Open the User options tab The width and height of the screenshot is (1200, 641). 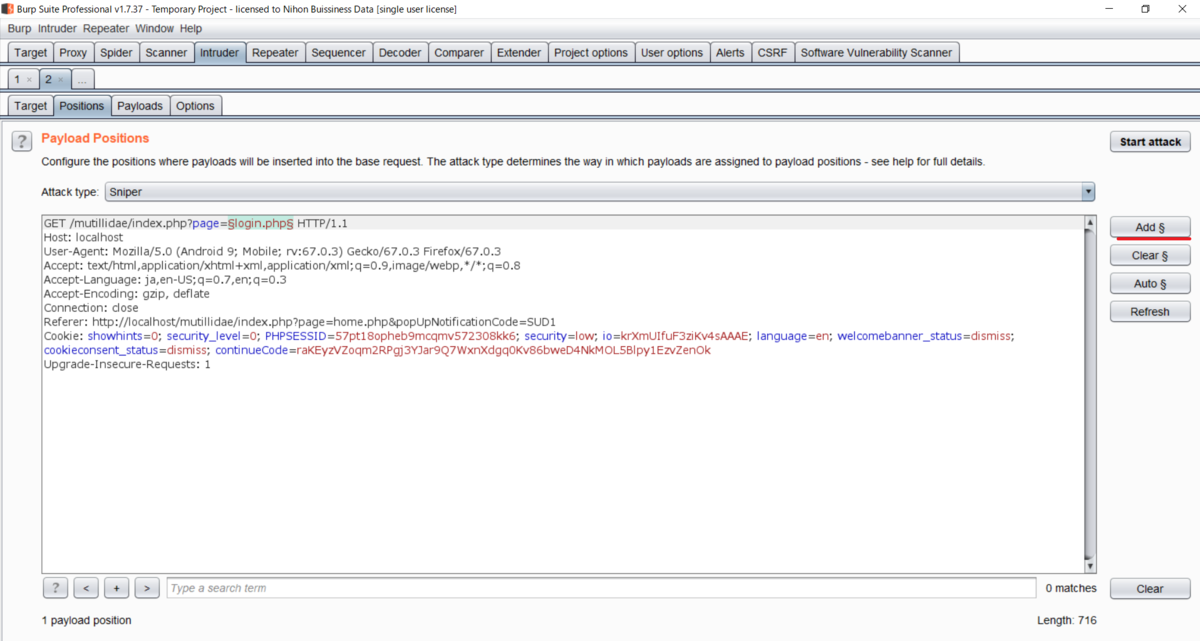coord(672,53)
